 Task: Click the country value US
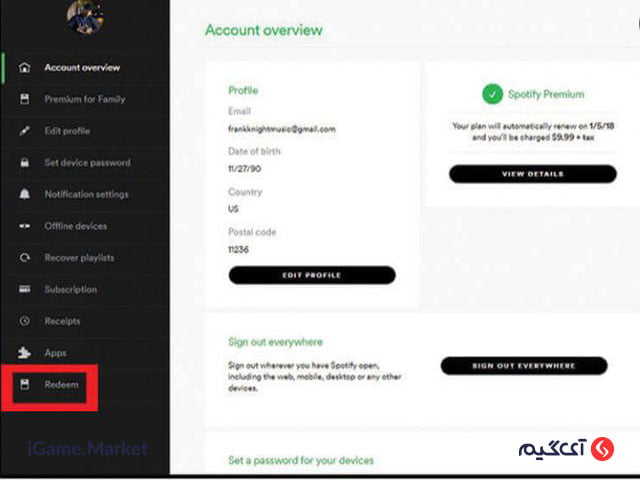tap(233, 209)
